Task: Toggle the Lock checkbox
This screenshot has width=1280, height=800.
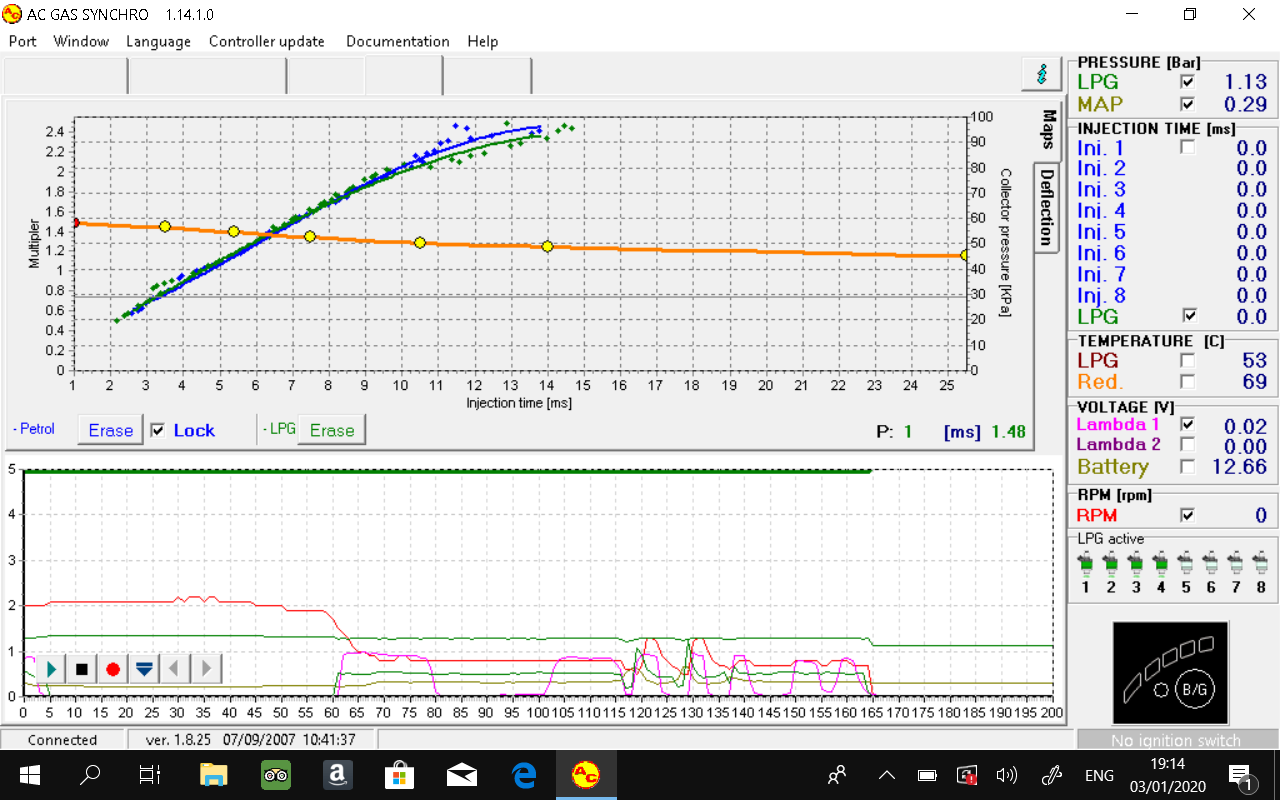Action: pyautogui.click(x=158, y=430)
